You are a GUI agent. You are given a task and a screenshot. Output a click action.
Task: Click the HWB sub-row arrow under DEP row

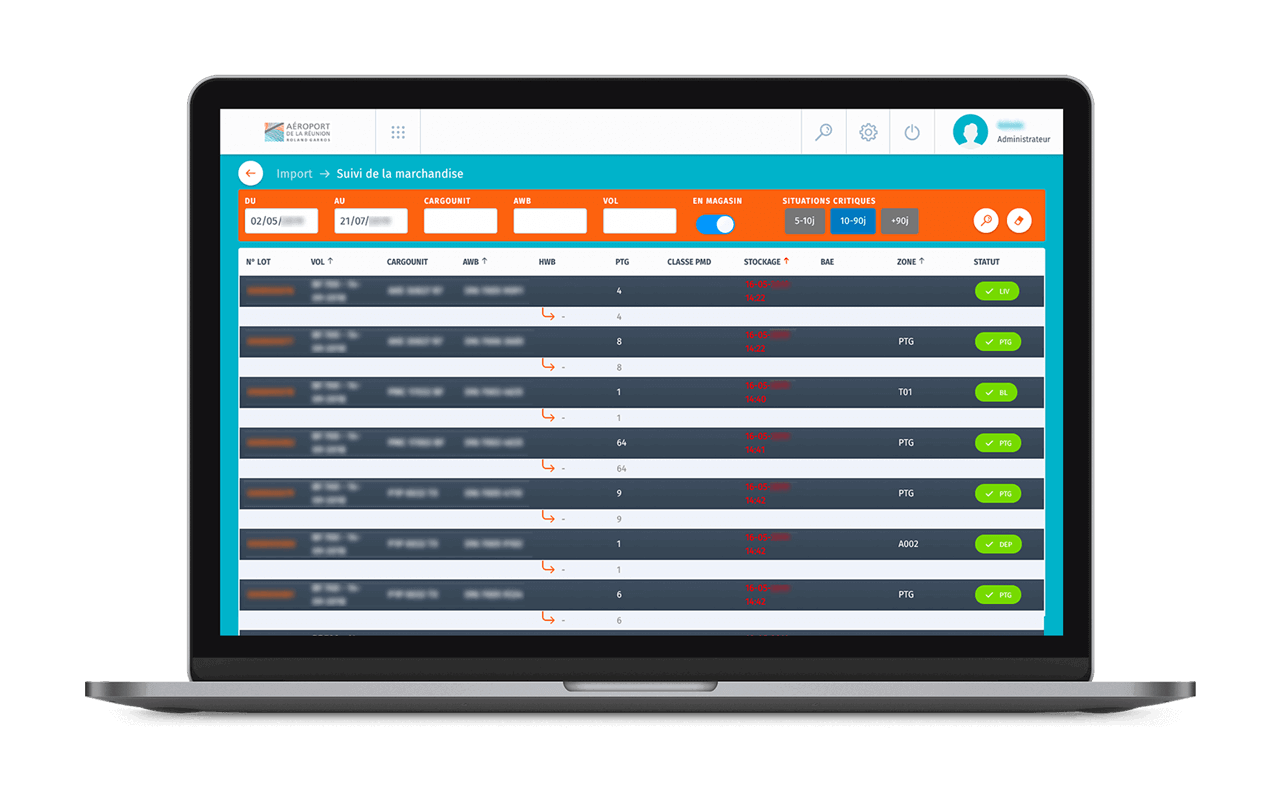[548, 567]
